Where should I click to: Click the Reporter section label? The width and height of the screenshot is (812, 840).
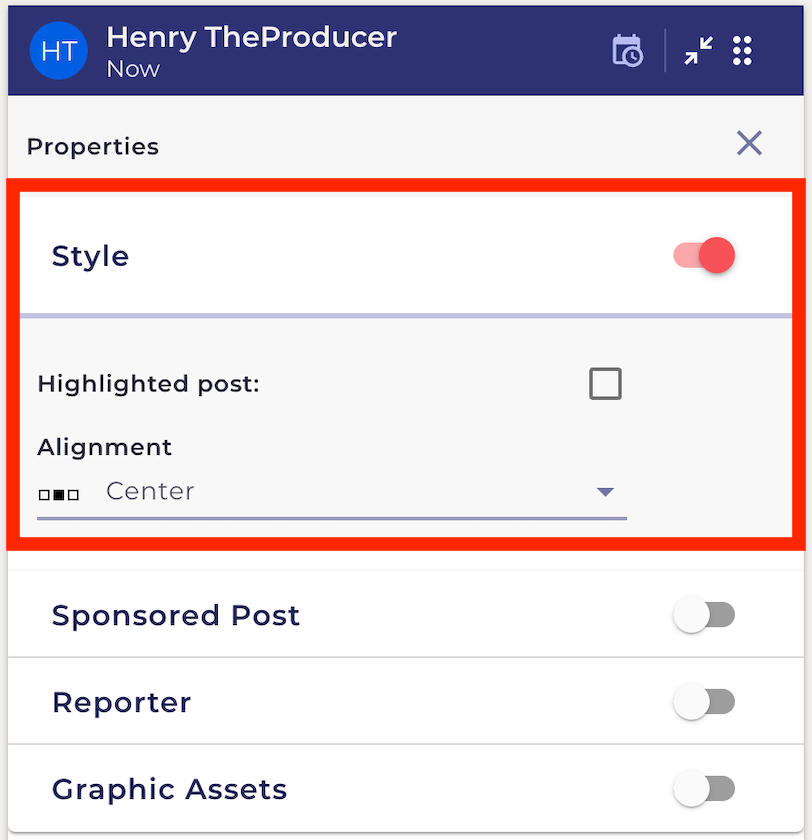pyautogui.click(x=122, y=702)
